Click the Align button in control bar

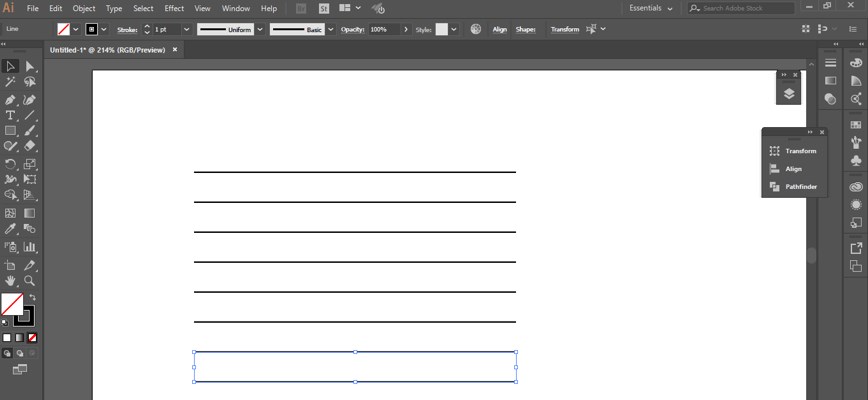tap(500, 29)
